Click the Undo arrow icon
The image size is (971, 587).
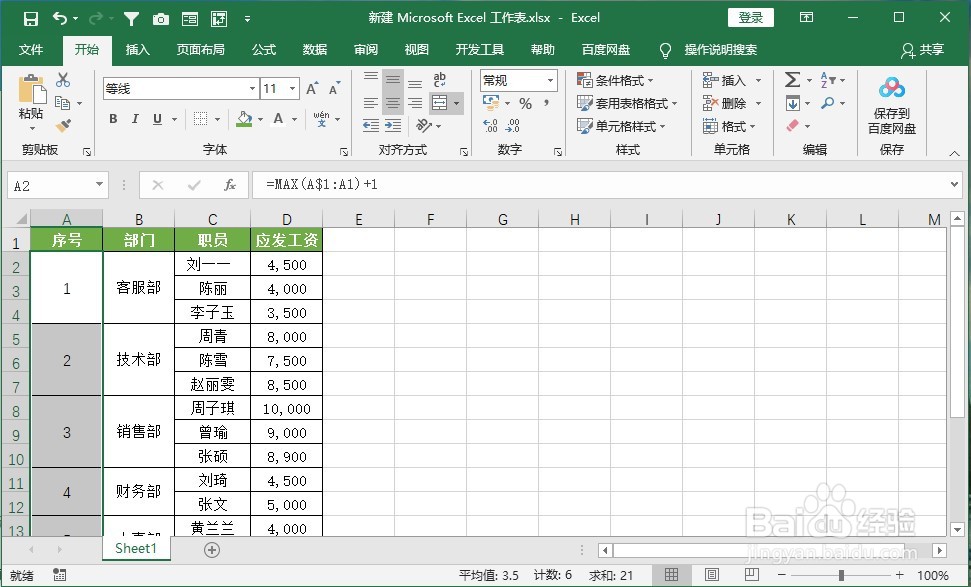pyautogui.click(x=61, y=17)
